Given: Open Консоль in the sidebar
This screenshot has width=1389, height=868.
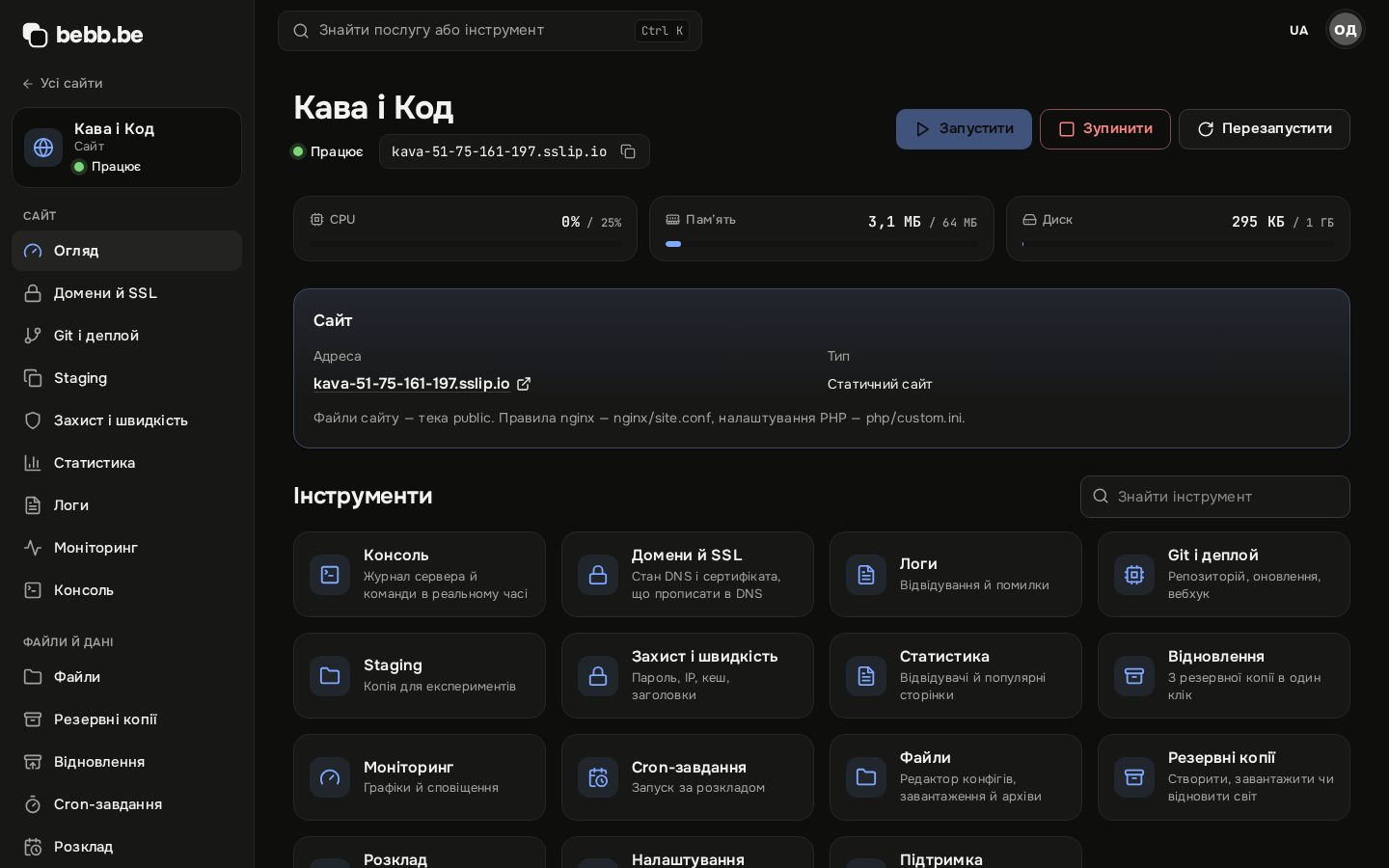Looking at the screenshot, I should 126,590.
